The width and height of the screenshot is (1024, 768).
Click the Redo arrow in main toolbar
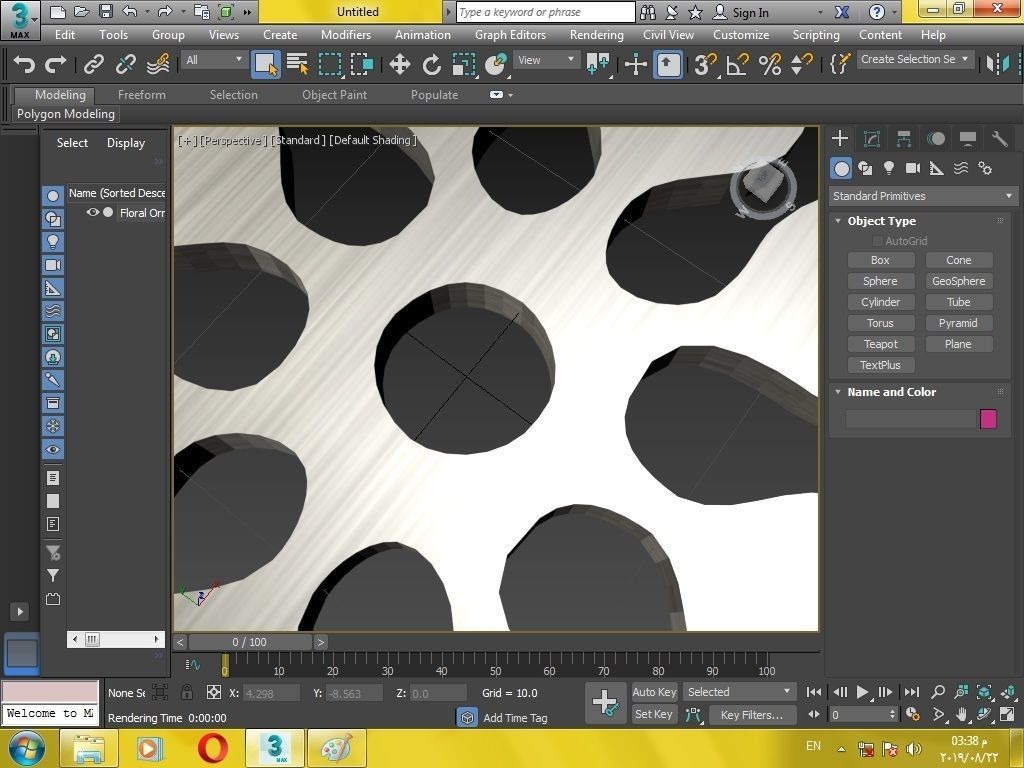pos(56,64)
